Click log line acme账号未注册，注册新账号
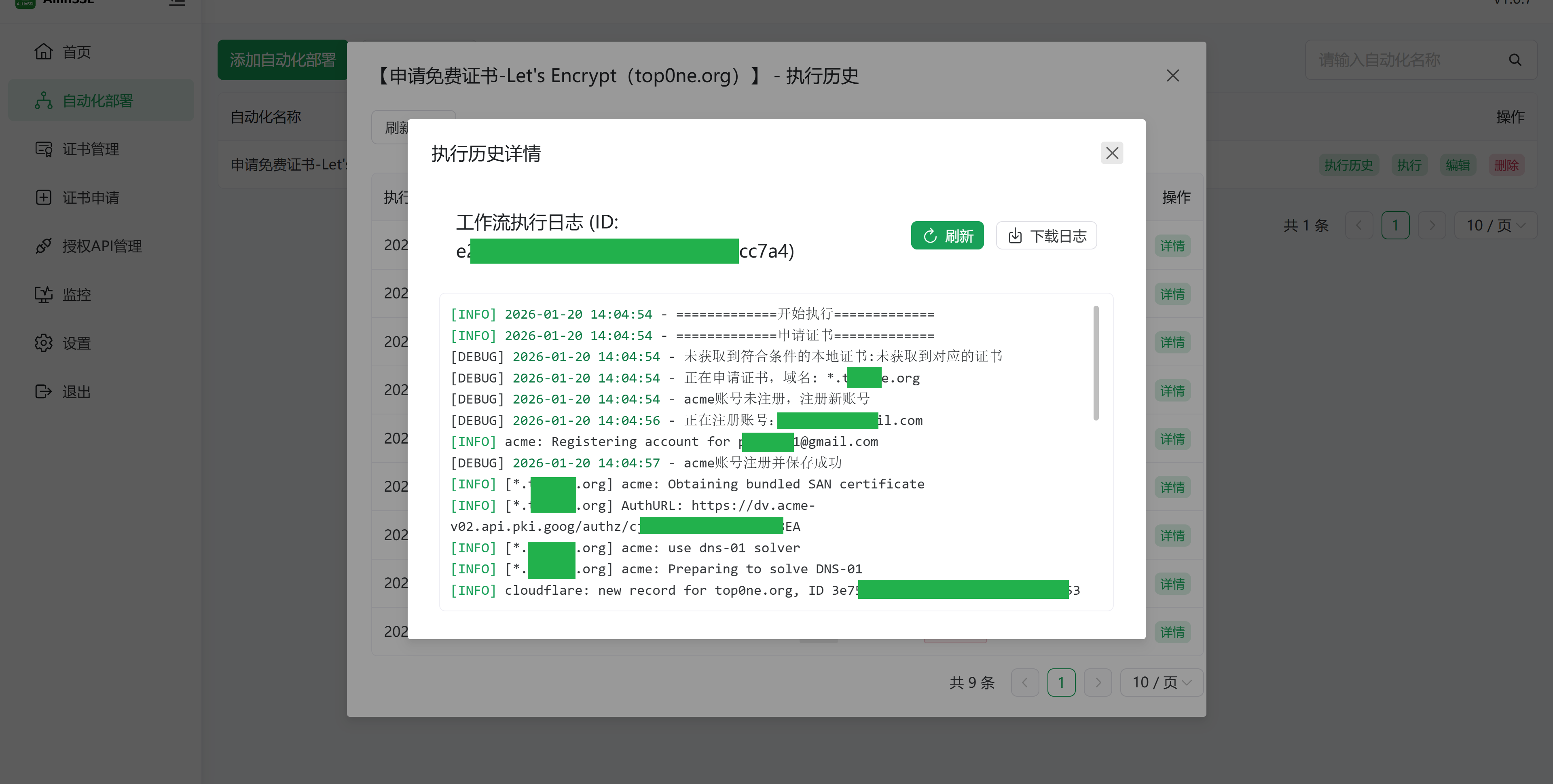 click(660, 399)
